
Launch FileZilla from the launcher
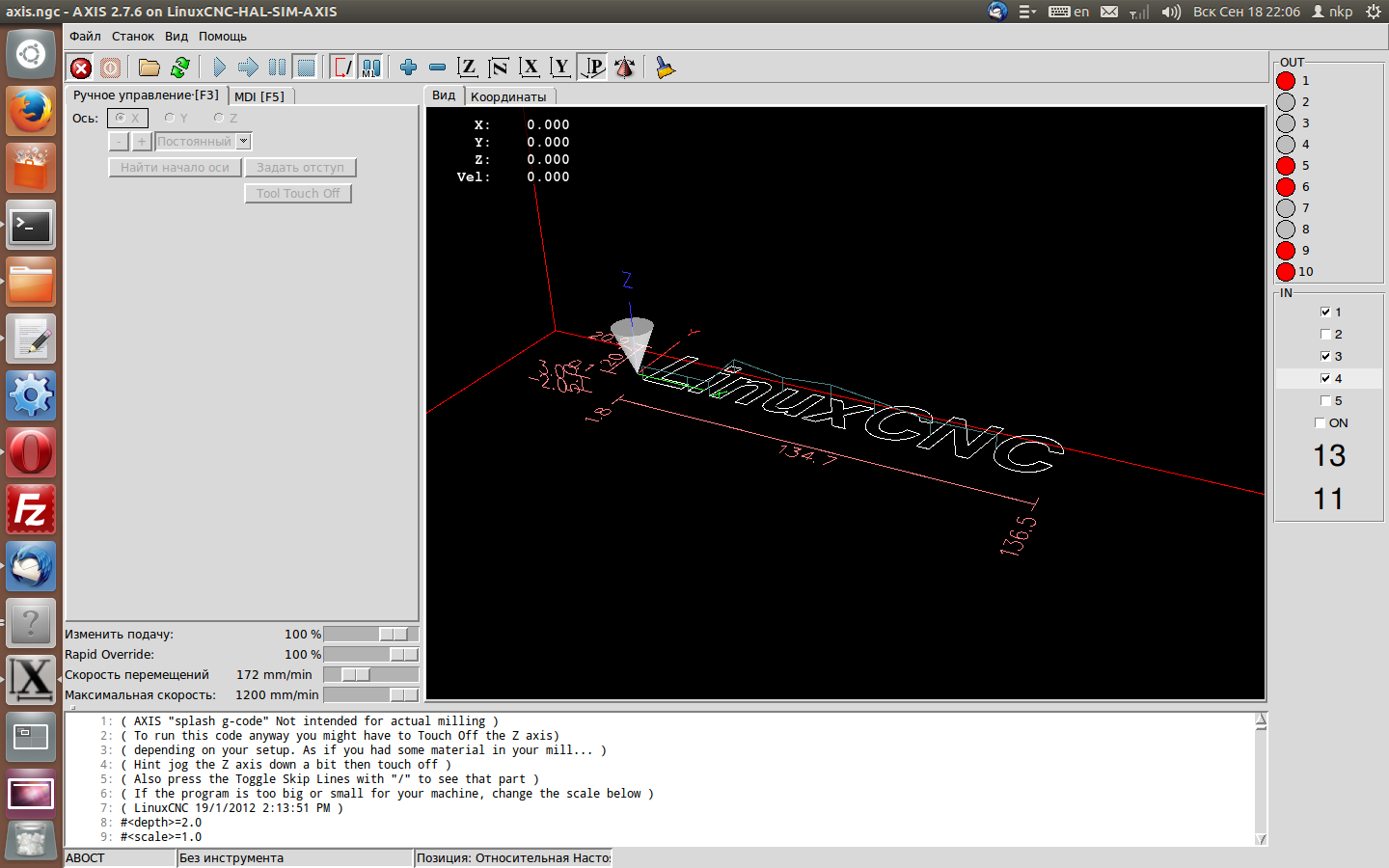point(31,509)
